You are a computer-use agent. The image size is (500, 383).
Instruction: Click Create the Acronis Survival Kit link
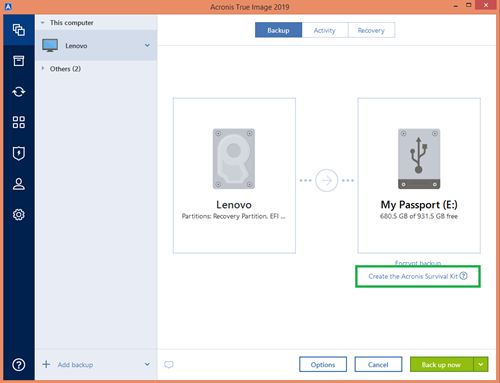[x=413, y=276]
